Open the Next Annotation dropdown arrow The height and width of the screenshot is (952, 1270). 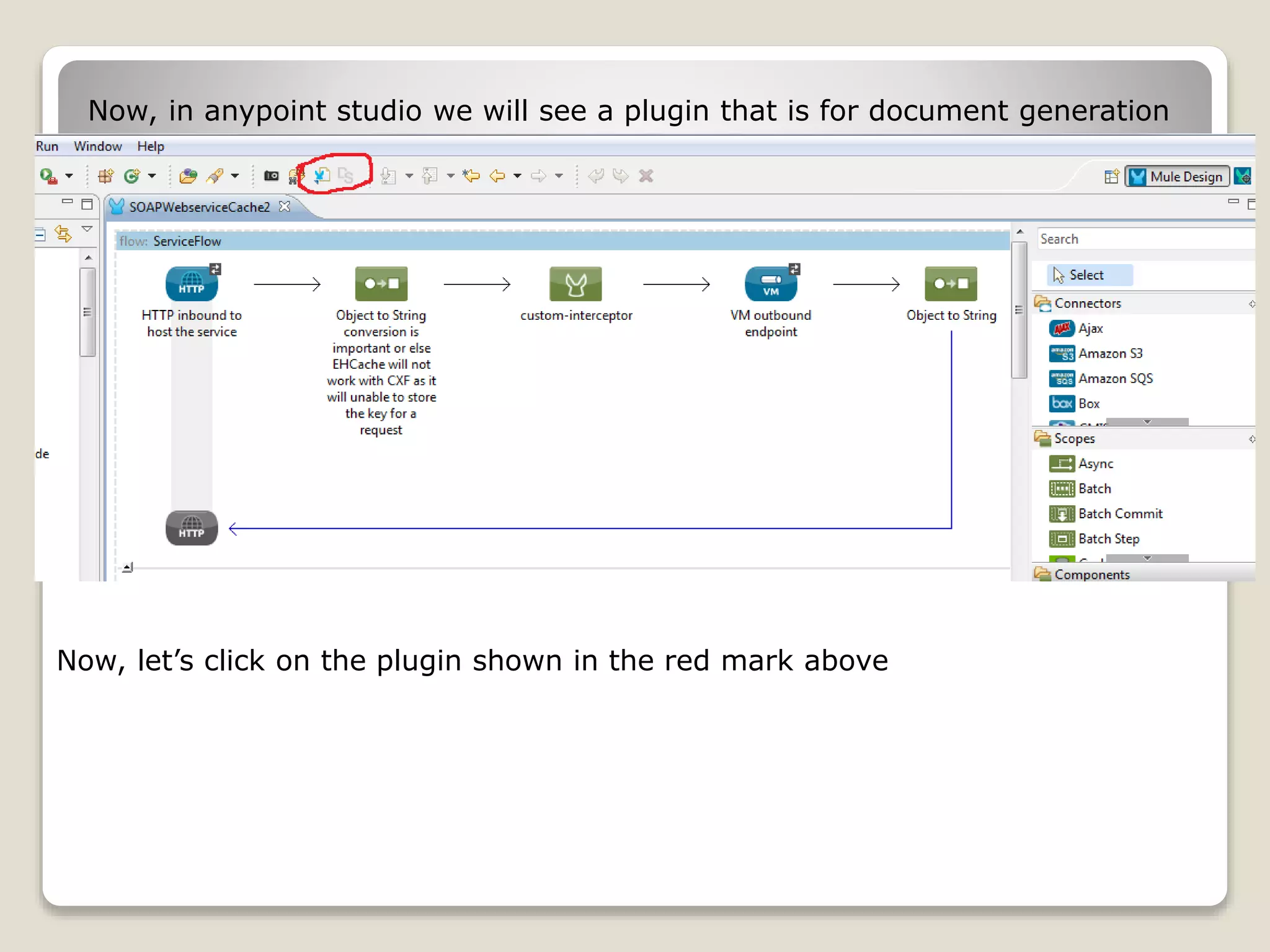(x=409, y=176)
